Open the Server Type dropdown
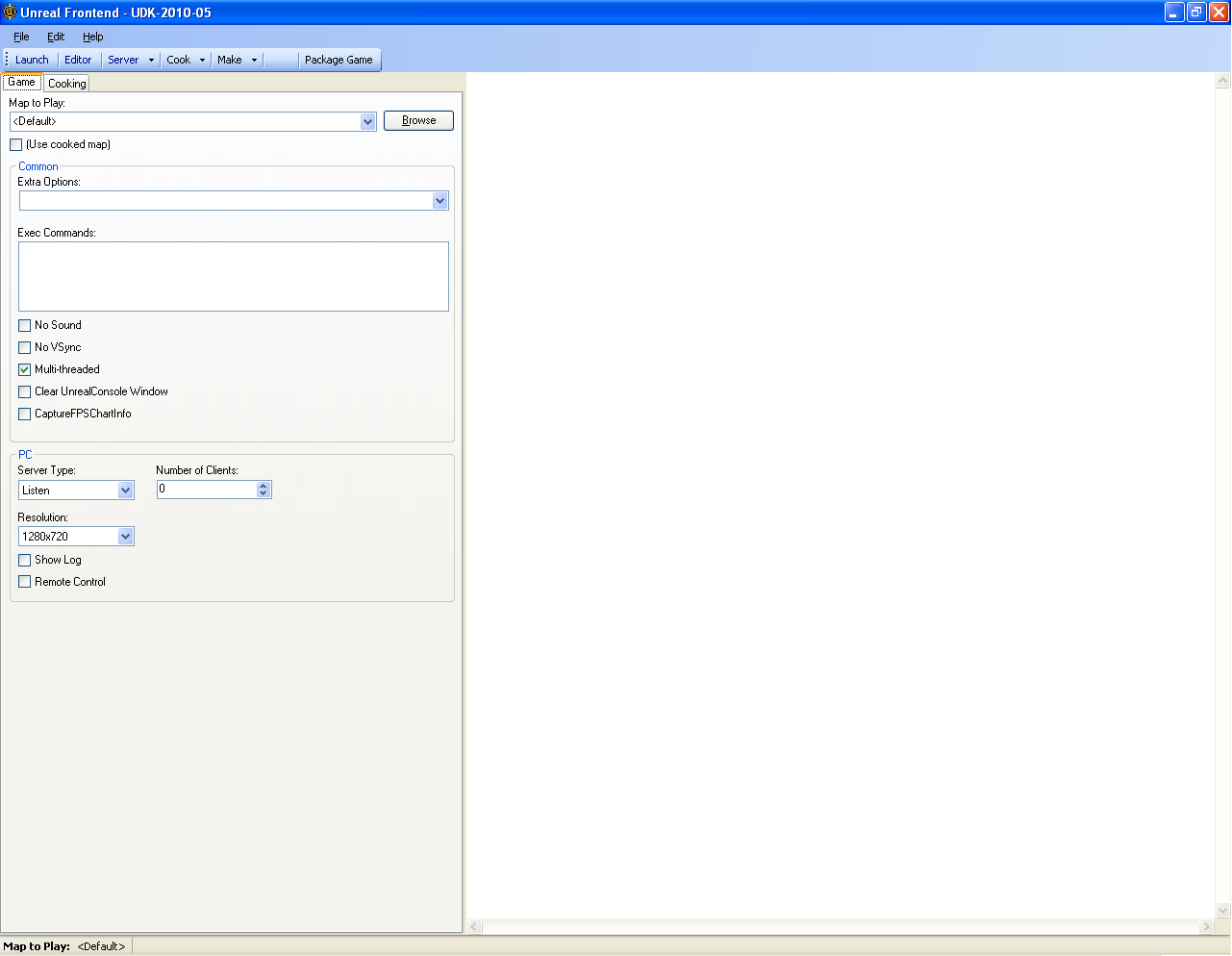This screenshot has width=1232, height=956. (x=125, y=491)
